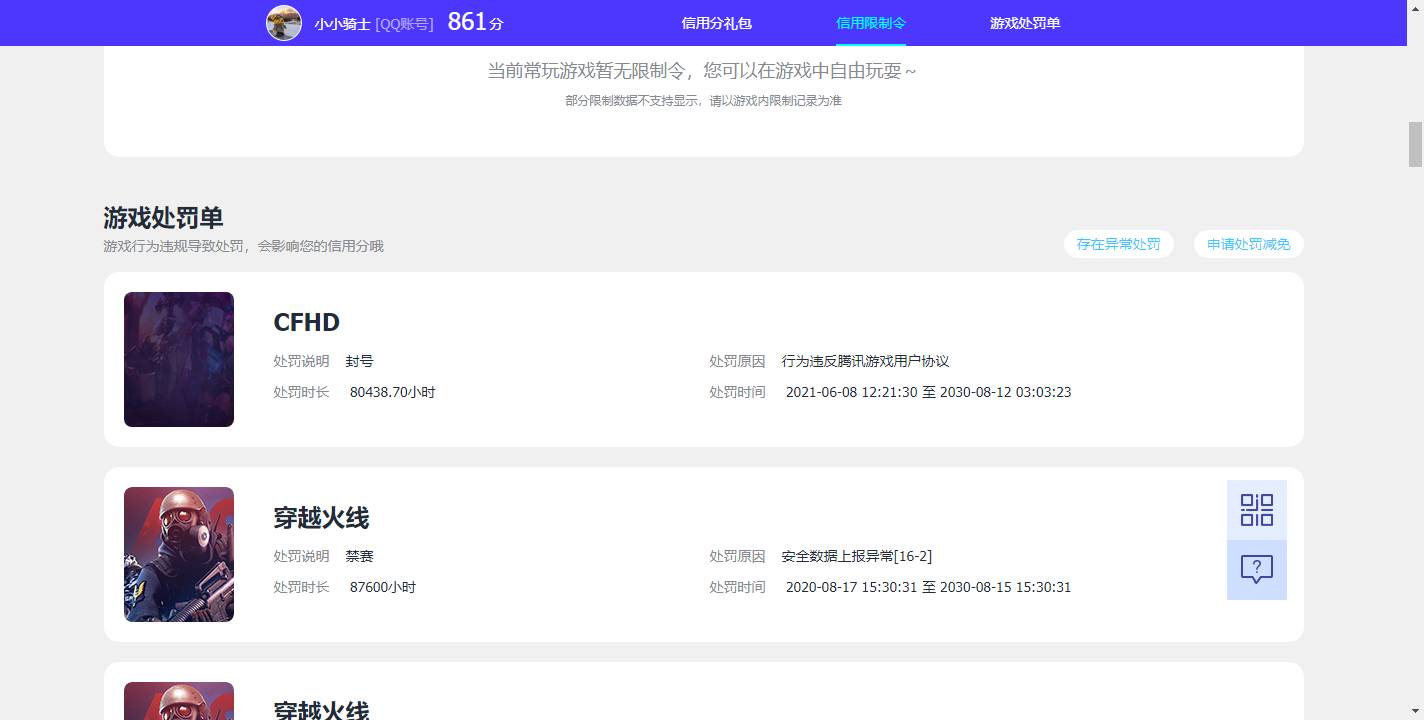The width and height of the screenshot is (1424, 720).
Task: Click the 封号 punishment description text
Action: pos(359,361)
